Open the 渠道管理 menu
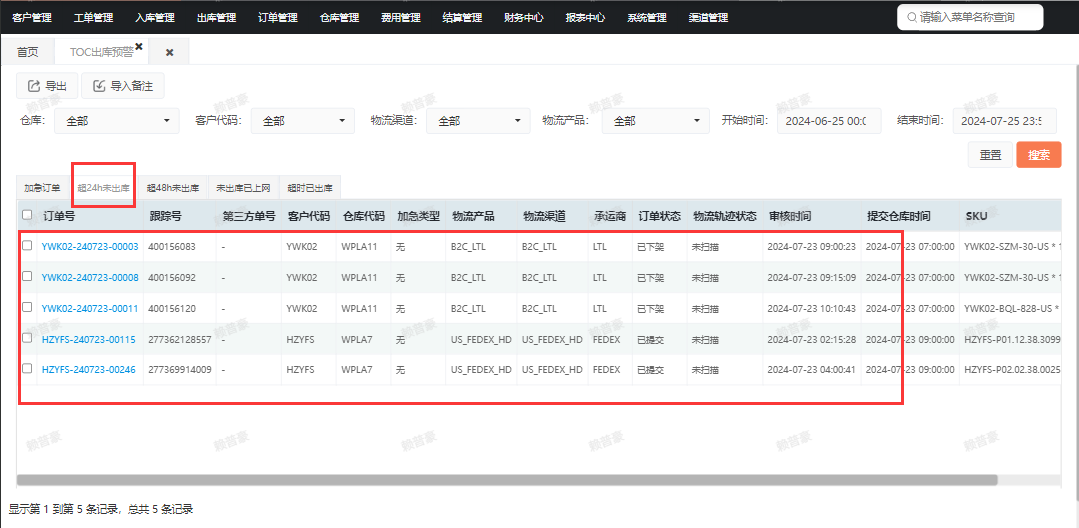The height and width of the screenshot is (528, 1079). click(x=709, y=18)
